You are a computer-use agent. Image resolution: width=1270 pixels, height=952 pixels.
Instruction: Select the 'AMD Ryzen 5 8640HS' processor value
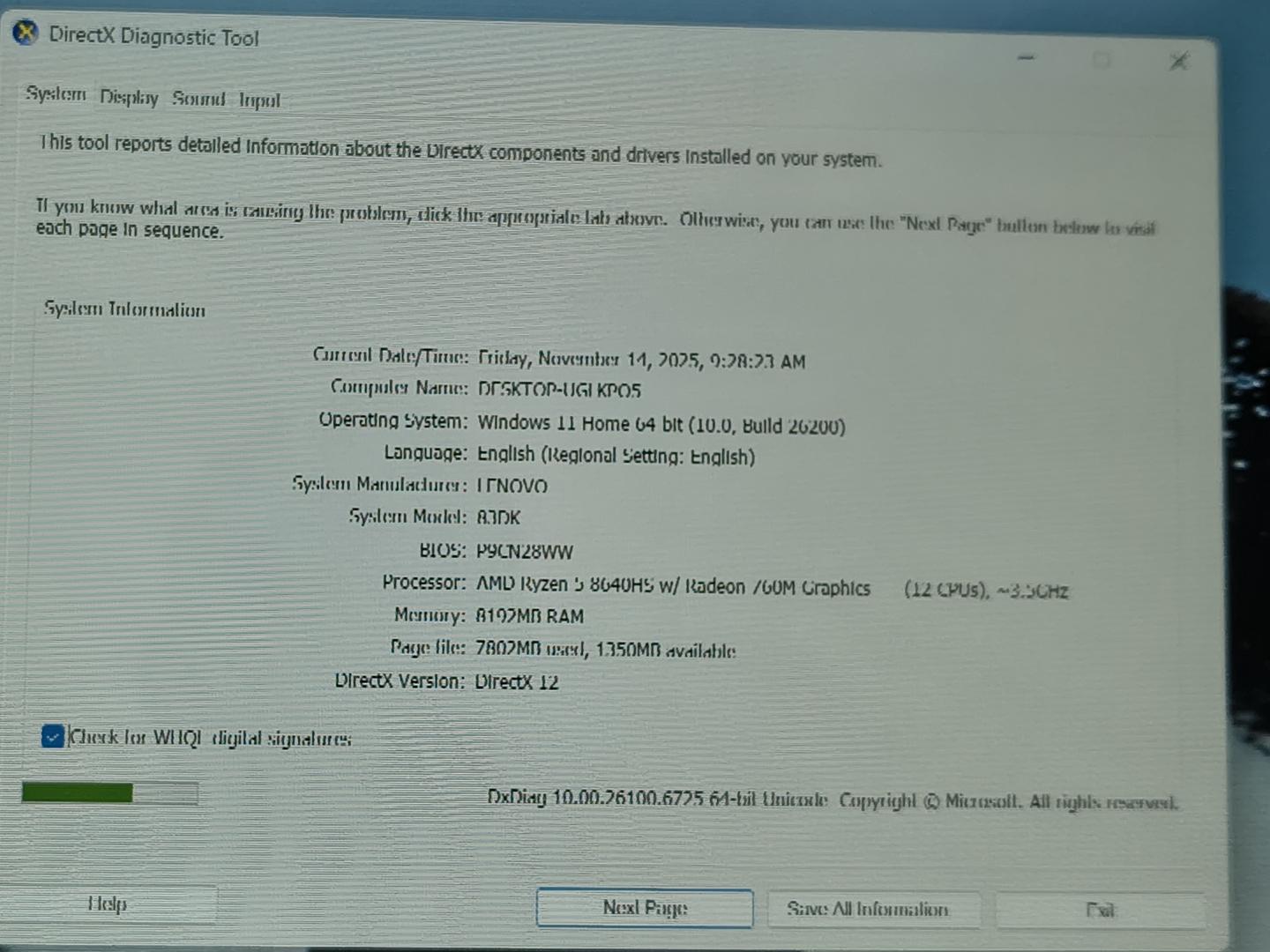564,584
